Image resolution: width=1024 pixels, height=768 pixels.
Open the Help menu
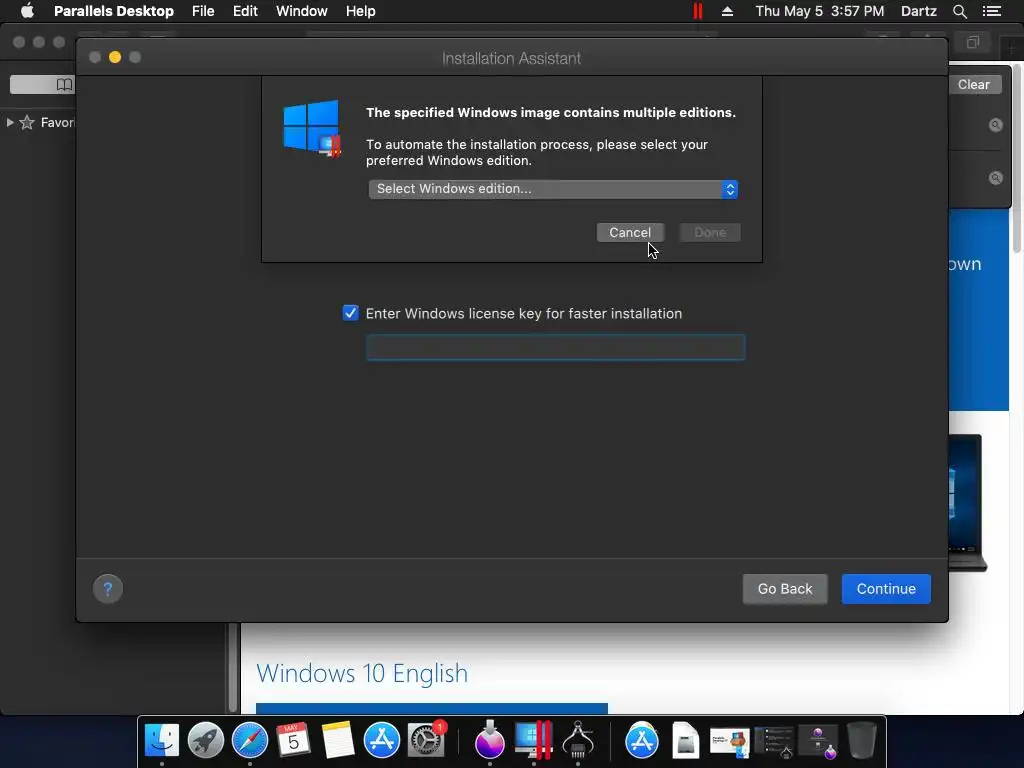click(x=360, y=11)
